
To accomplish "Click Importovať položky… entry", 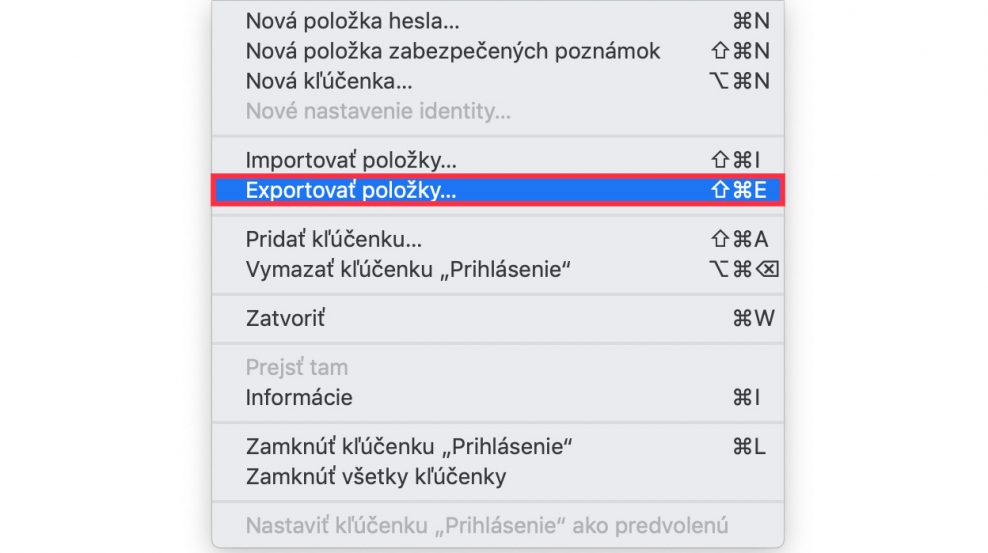I will pos(498,160).
